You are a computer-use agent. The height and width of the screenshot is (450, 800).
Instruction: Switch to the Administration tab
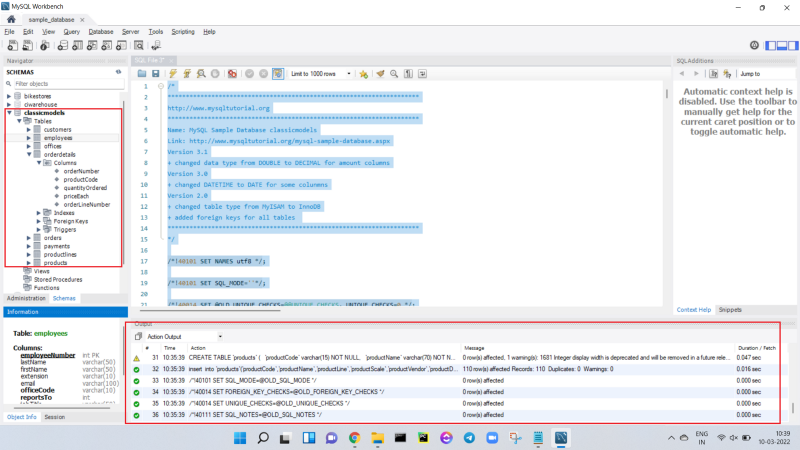(26, 298)
